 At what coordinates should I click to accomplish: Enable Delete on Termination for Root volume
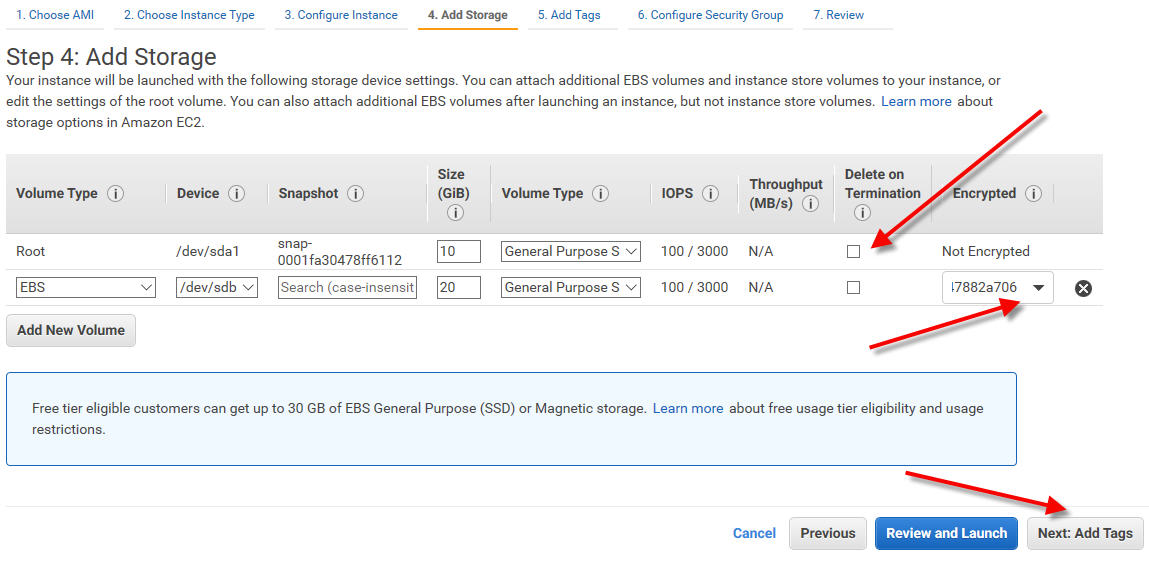coord(853,252)
